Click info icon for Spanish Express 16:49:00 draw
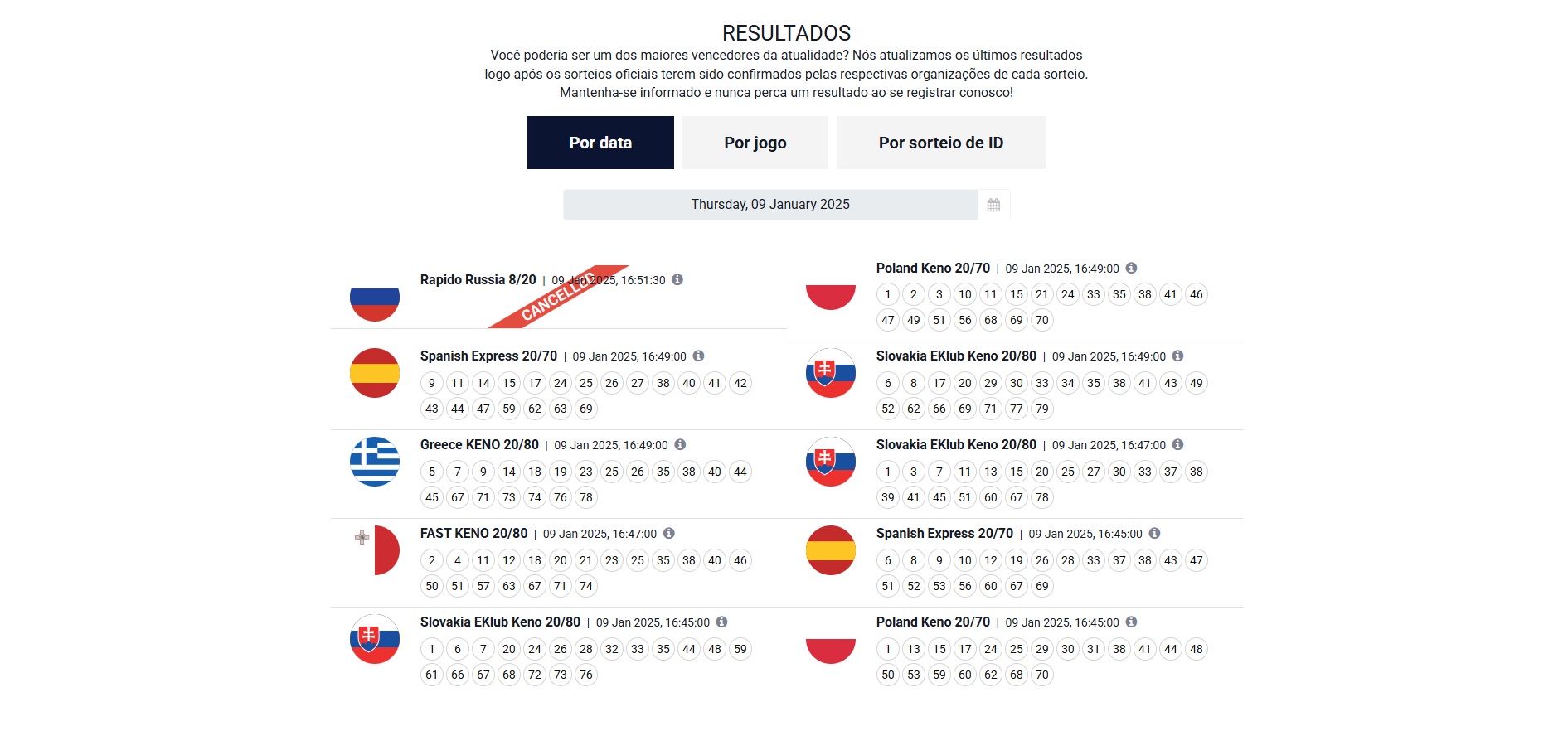The image size is (1568, 731). (x=698, y=356)
